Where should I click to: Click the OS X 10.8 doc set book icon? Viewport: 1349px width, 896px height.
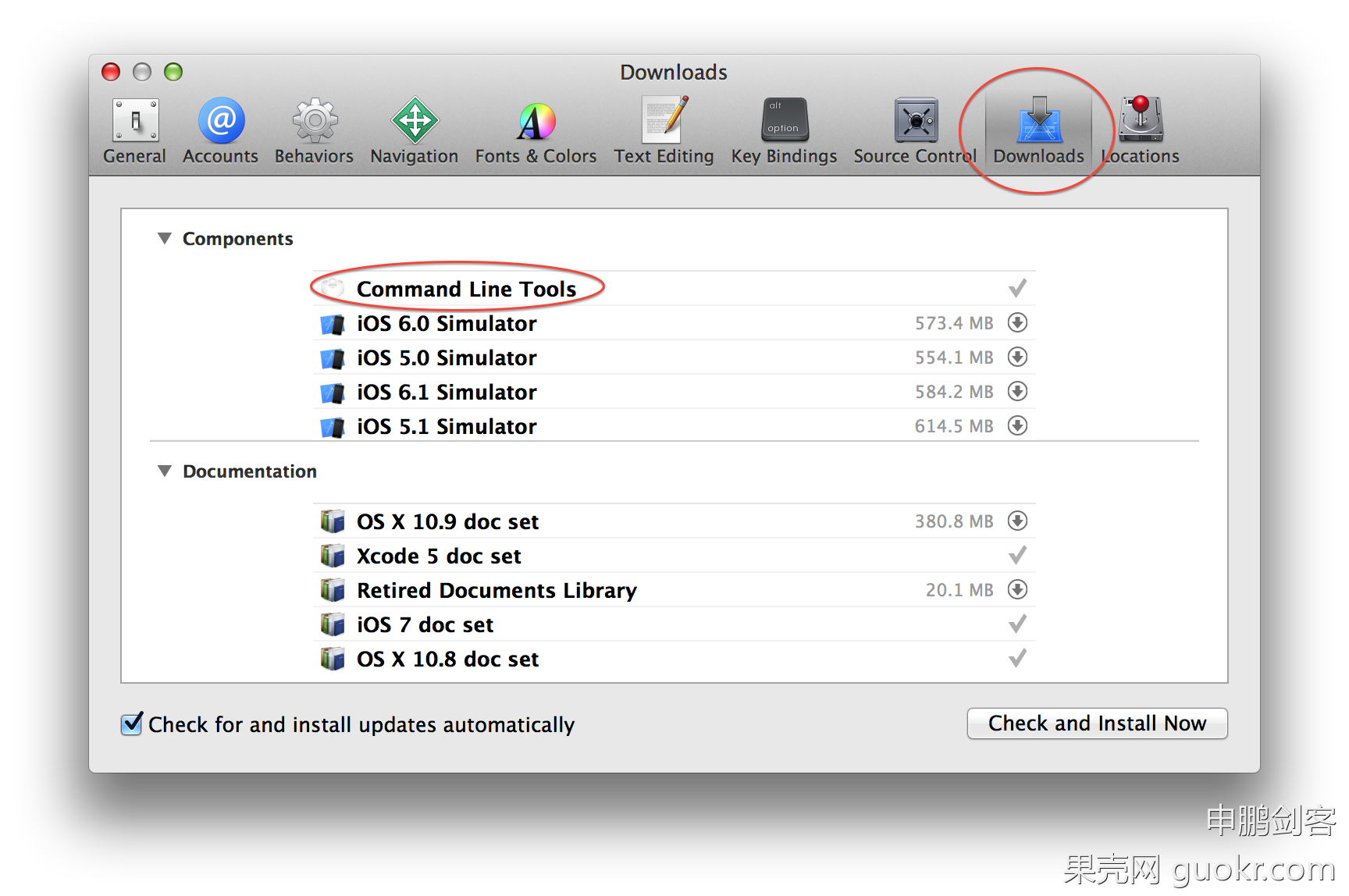click(x=333, y=659)
